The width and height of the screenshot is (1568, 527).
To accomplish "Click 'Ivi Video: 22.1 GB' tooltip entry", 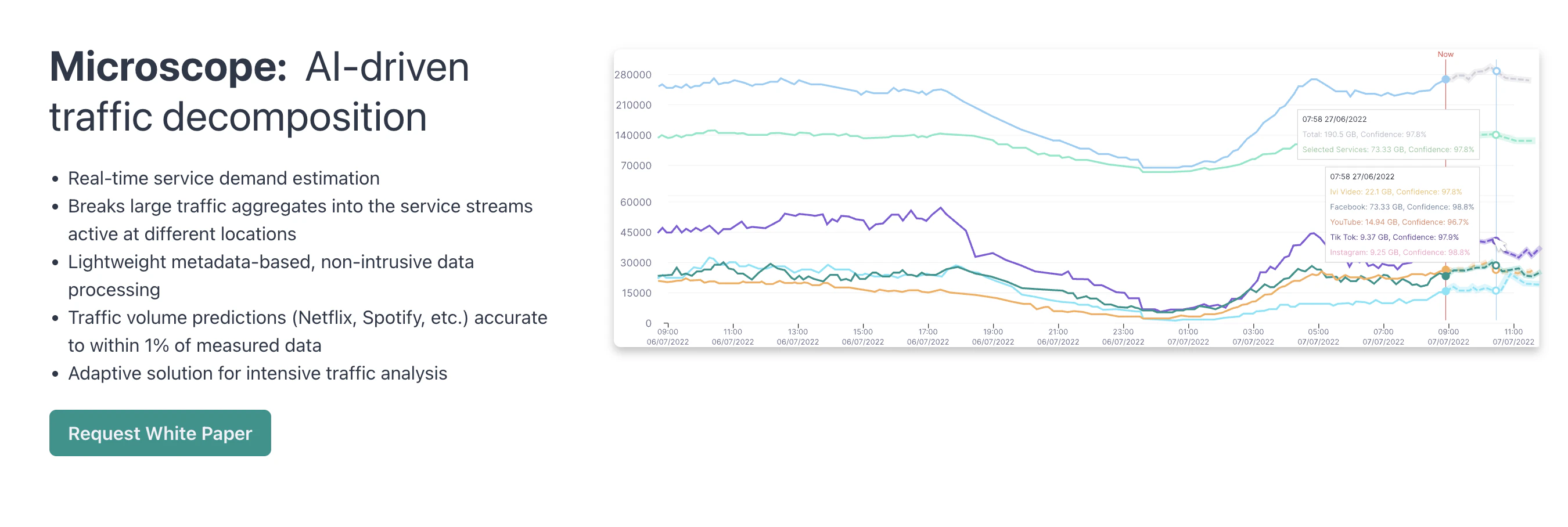I will click(x=1395, y=192).
